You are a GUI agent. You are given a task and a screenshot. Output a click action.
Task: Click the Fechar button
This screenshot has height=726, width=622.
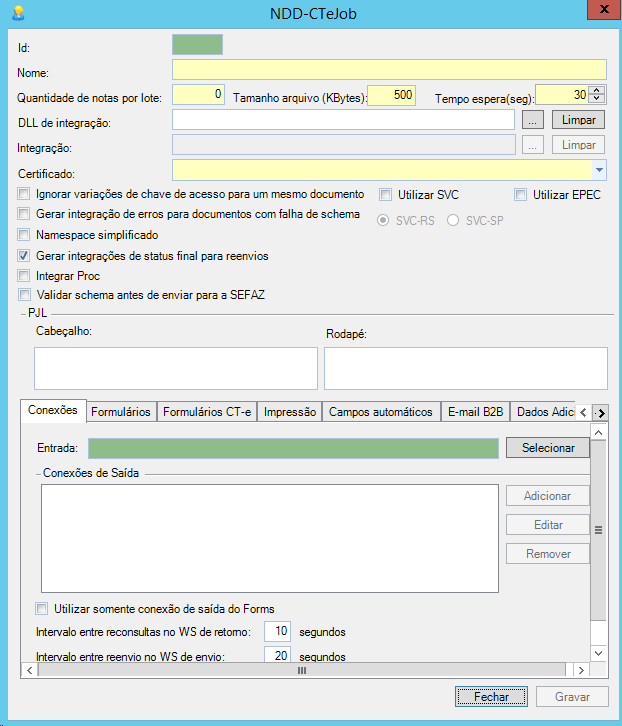(x=491, y=697)
